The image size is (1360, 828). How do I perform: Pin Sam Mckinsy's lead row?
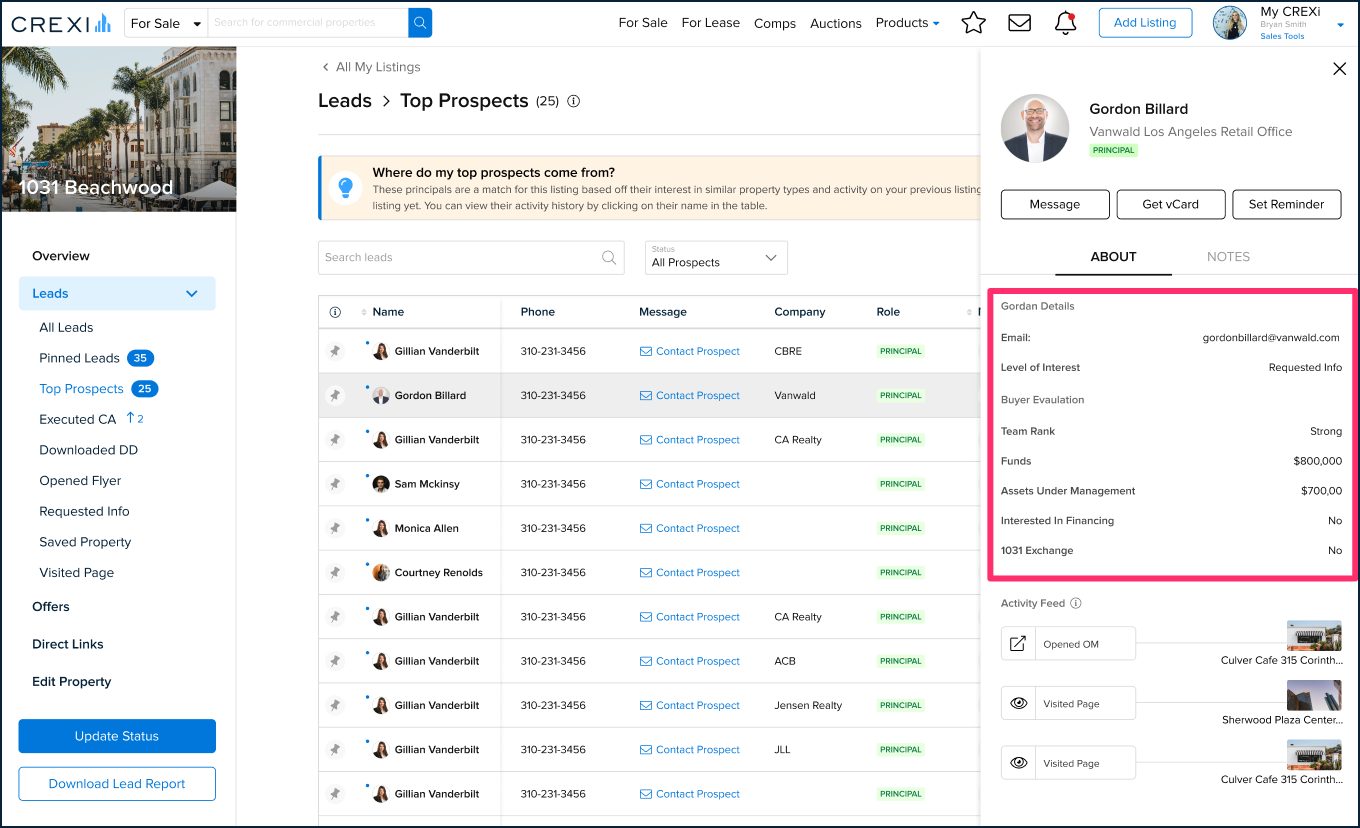coord(335,483)
